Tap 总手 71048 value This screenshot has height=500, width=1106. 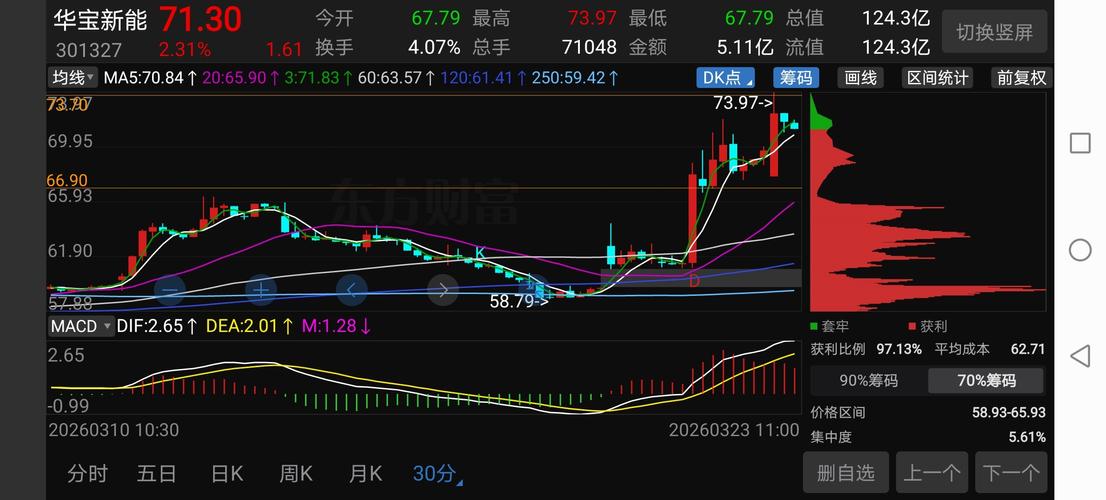(589, 48)
